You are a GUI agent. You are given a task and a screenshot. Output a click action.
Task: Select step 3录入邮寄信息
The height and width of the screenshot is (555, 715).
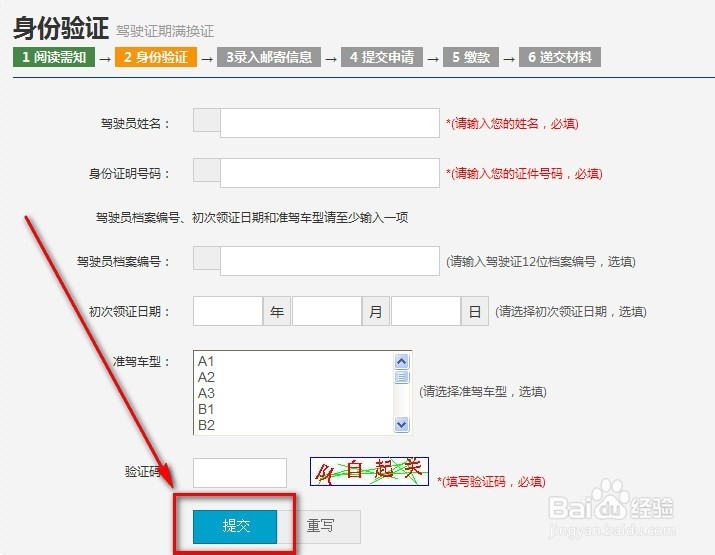[269, 57]
